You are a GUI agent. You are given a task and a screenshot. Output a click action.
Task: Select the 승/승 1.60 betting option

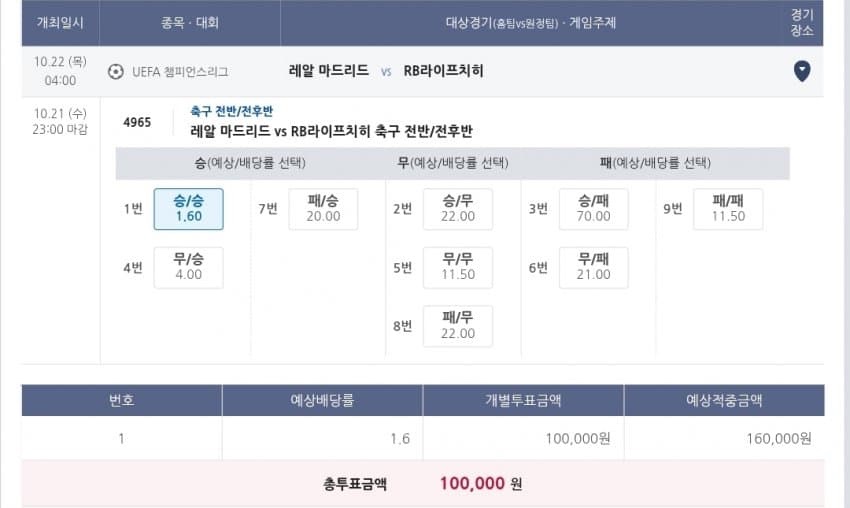coord(189,209)
